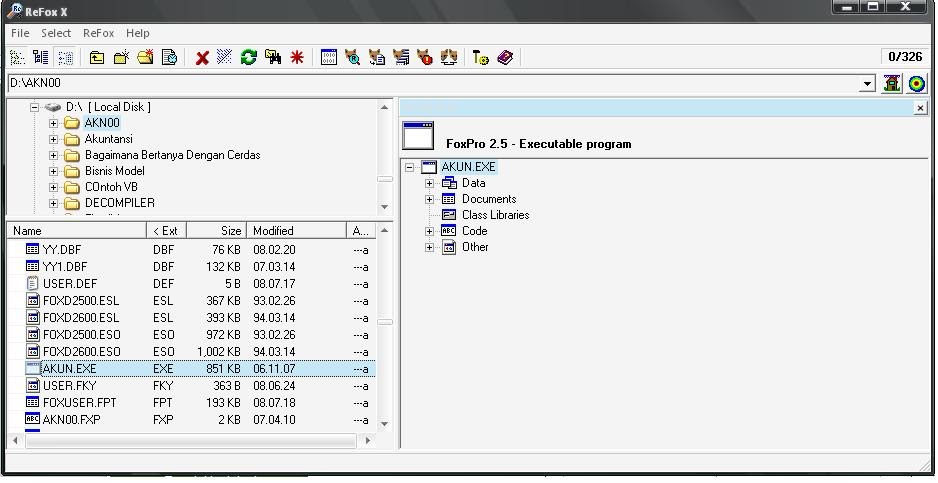Open the Help menu
The height and width of the screenshot is (483, 938).
[138, 33]
